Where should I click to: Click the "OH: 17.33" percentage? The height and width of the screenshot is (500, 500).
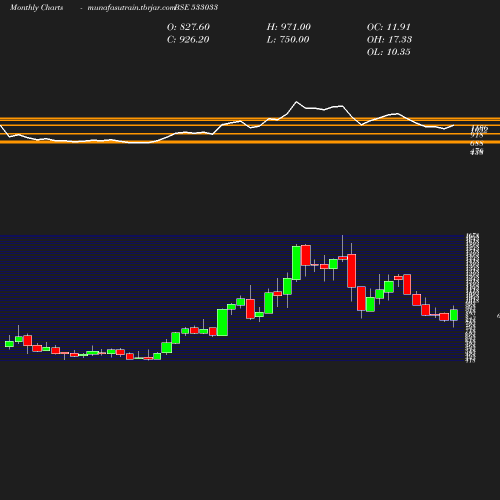pyautogui.click(x=389, y=40)
